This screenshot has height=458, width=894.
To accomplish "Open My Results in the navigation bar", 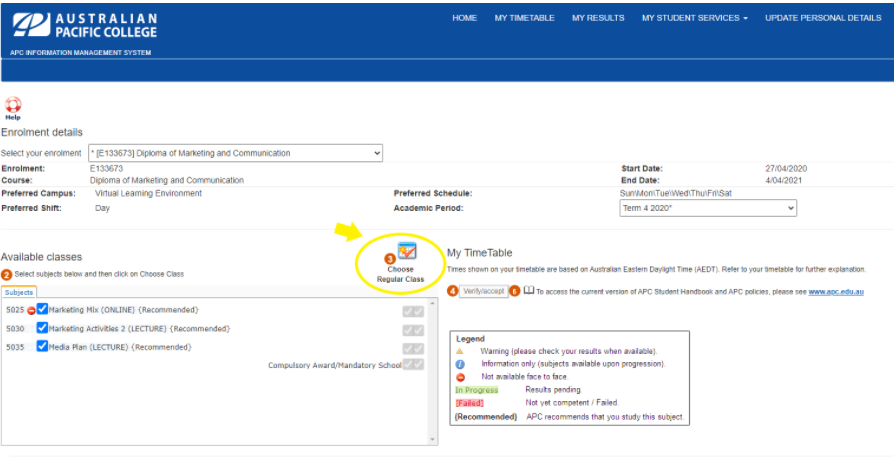I will coord(598,18).
